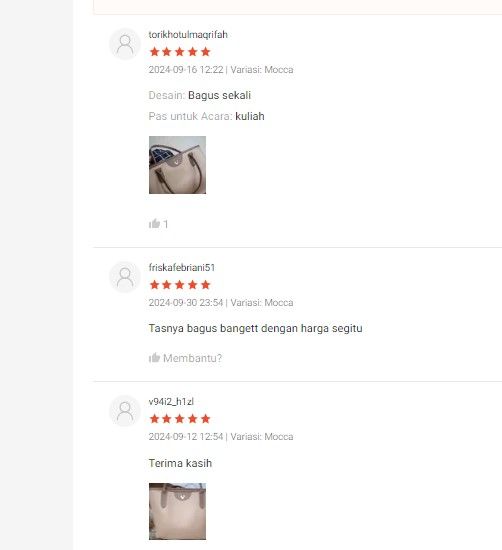Click the star rating under v94i2_h1zl
Image resolution: width=502 pixels, height=550 pixels.
[180, 419]
